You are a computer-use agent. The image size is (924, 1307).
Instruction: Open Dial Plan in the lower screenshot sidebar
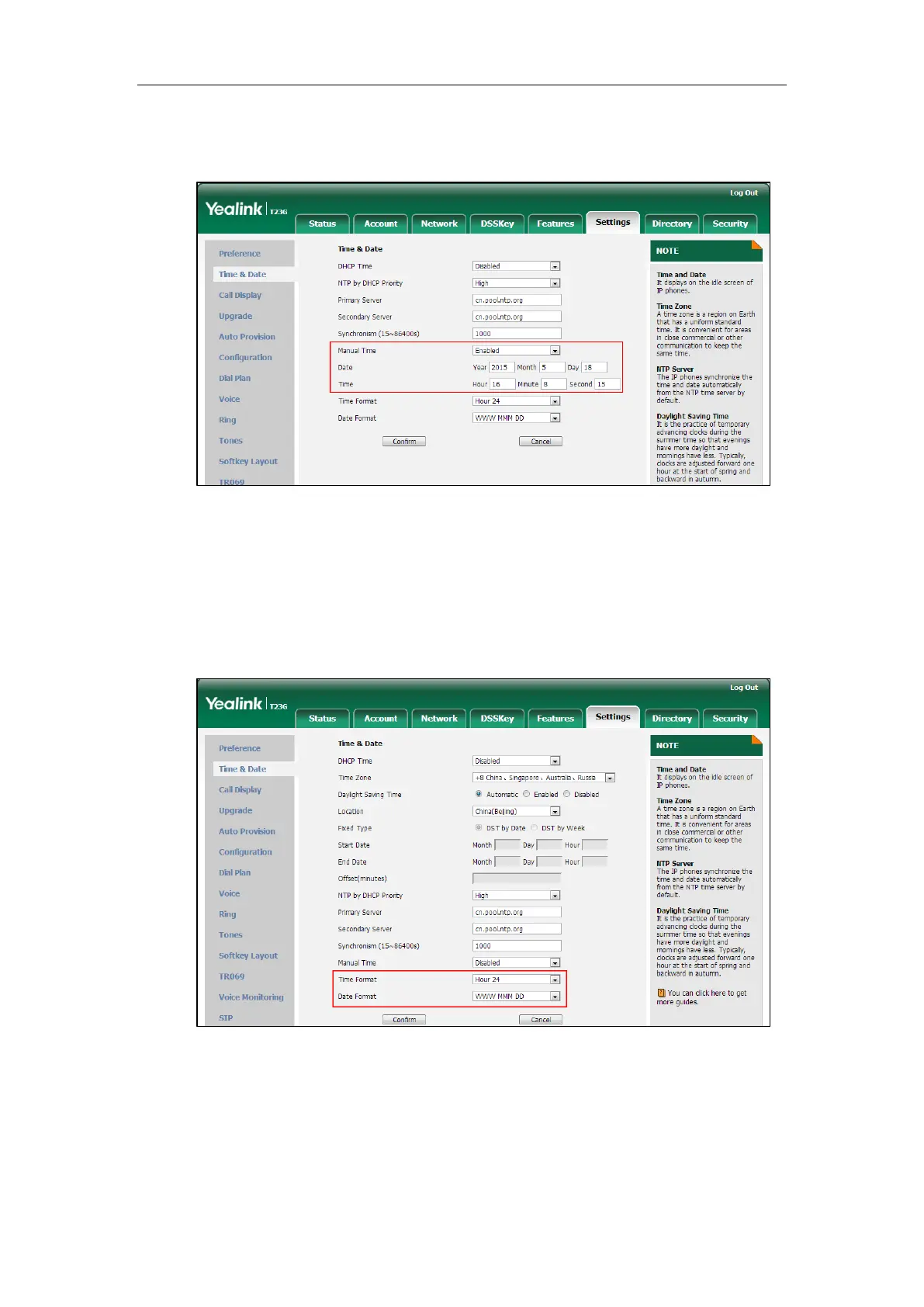pyautogui.click(x=234, y=873)
